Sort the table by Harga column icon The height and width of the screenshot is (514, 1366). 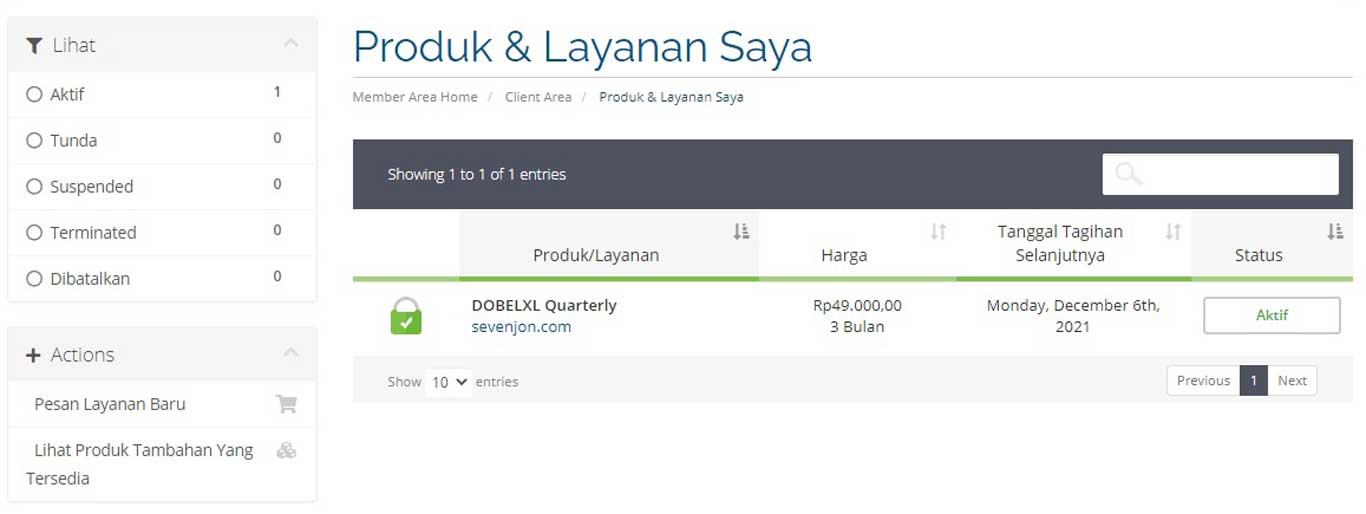938,232
